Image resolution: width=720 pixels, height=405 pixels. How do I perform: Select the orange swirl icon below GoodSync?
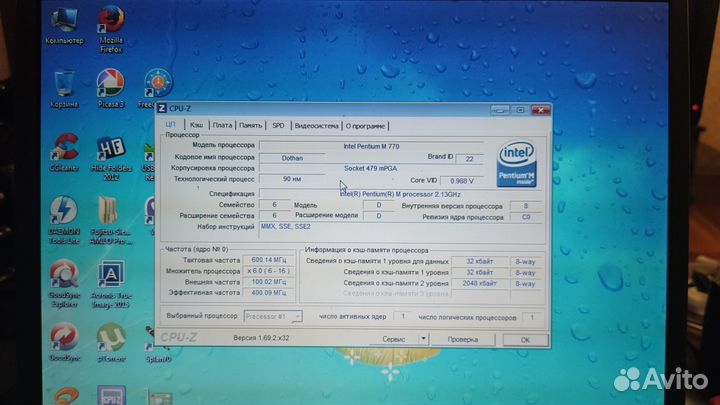click(66, 396)
